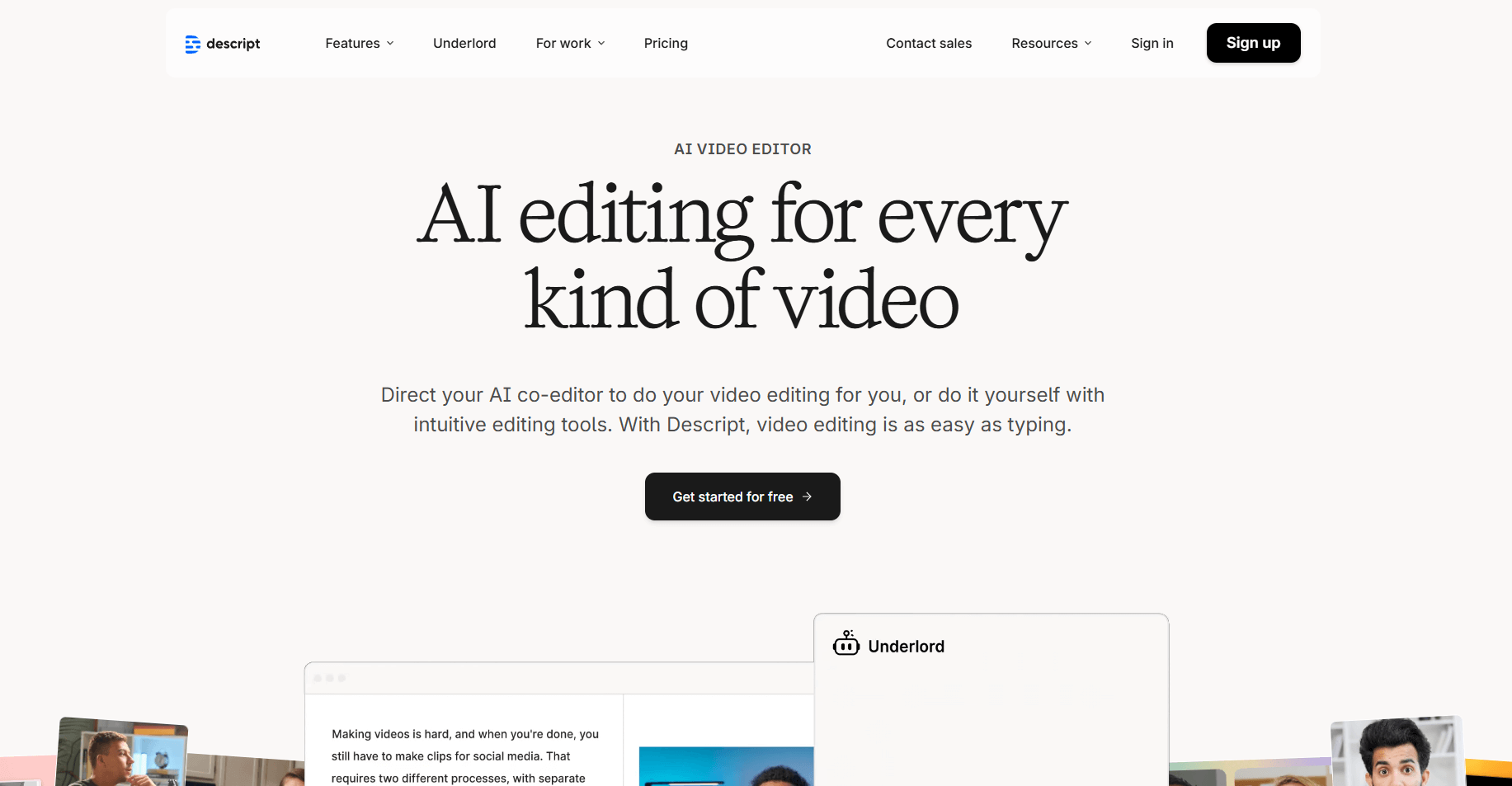Image resolution: width=1512 pixels, height=786 pixels.
Task: Expand the Features dropdown menu
Action: coord(360,43)
